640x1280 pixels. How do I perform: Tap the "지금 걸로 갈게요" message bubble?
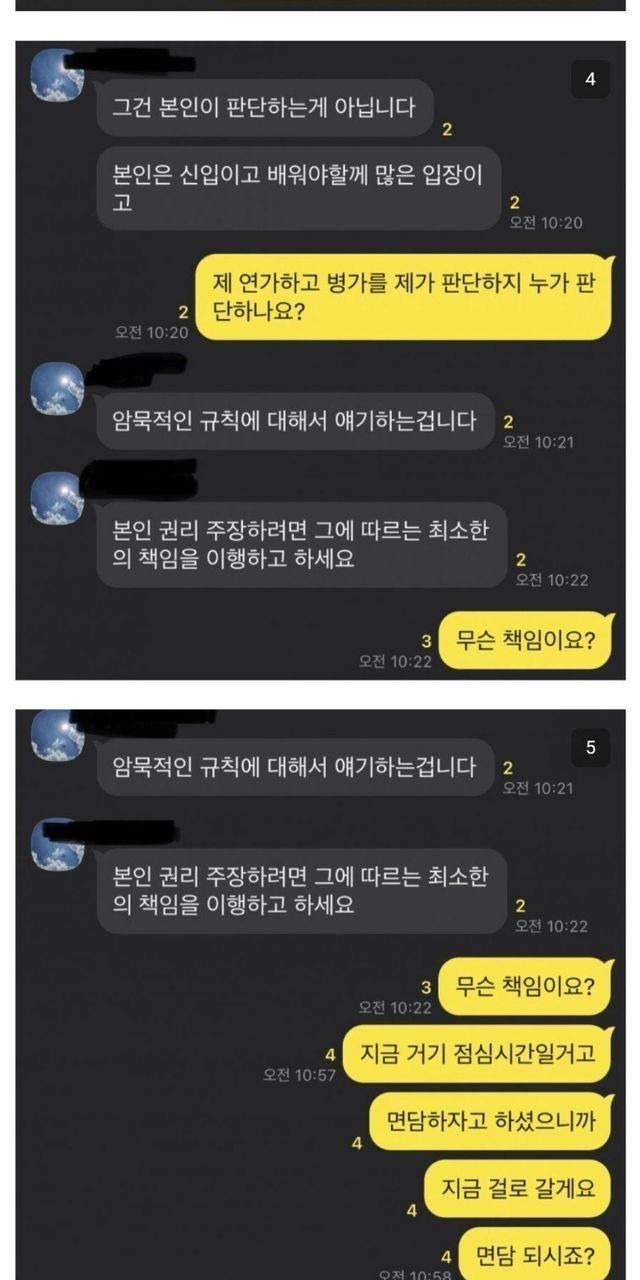tap(518, 1188)
